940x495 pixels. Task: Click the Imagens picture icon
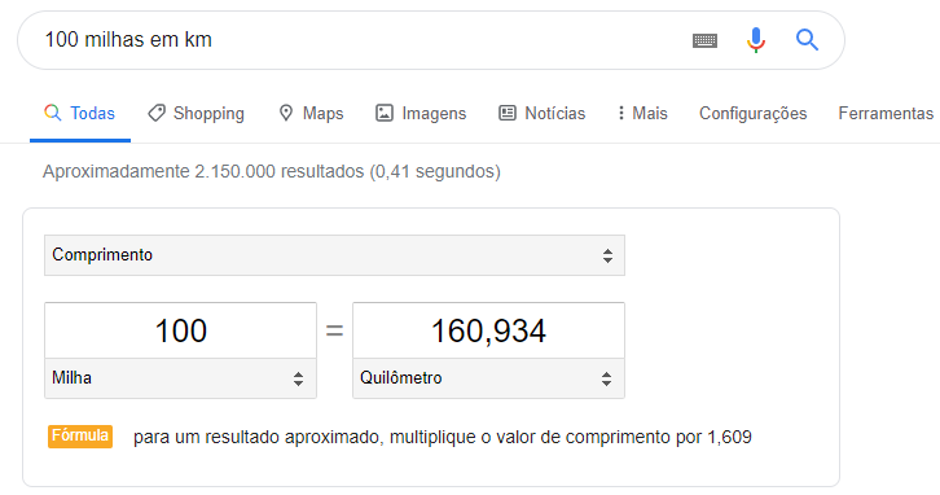384,113
